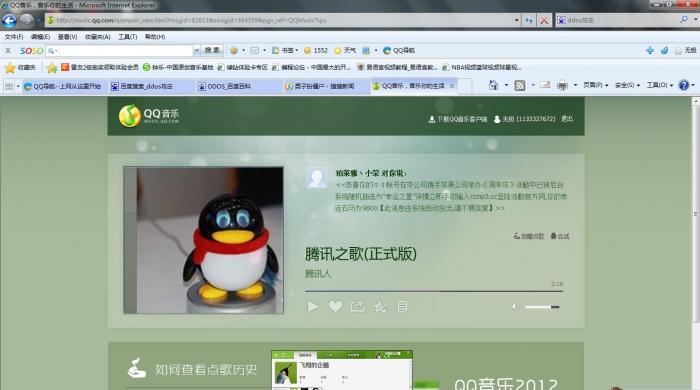Adjust the player volume slider
The width and height of the screenshot is (700, 390).
click(542, 307)
